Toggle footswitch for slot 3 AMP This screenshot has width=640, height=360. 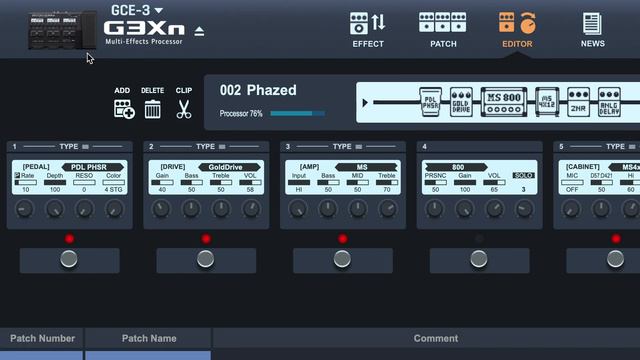[x=342, y=259]
